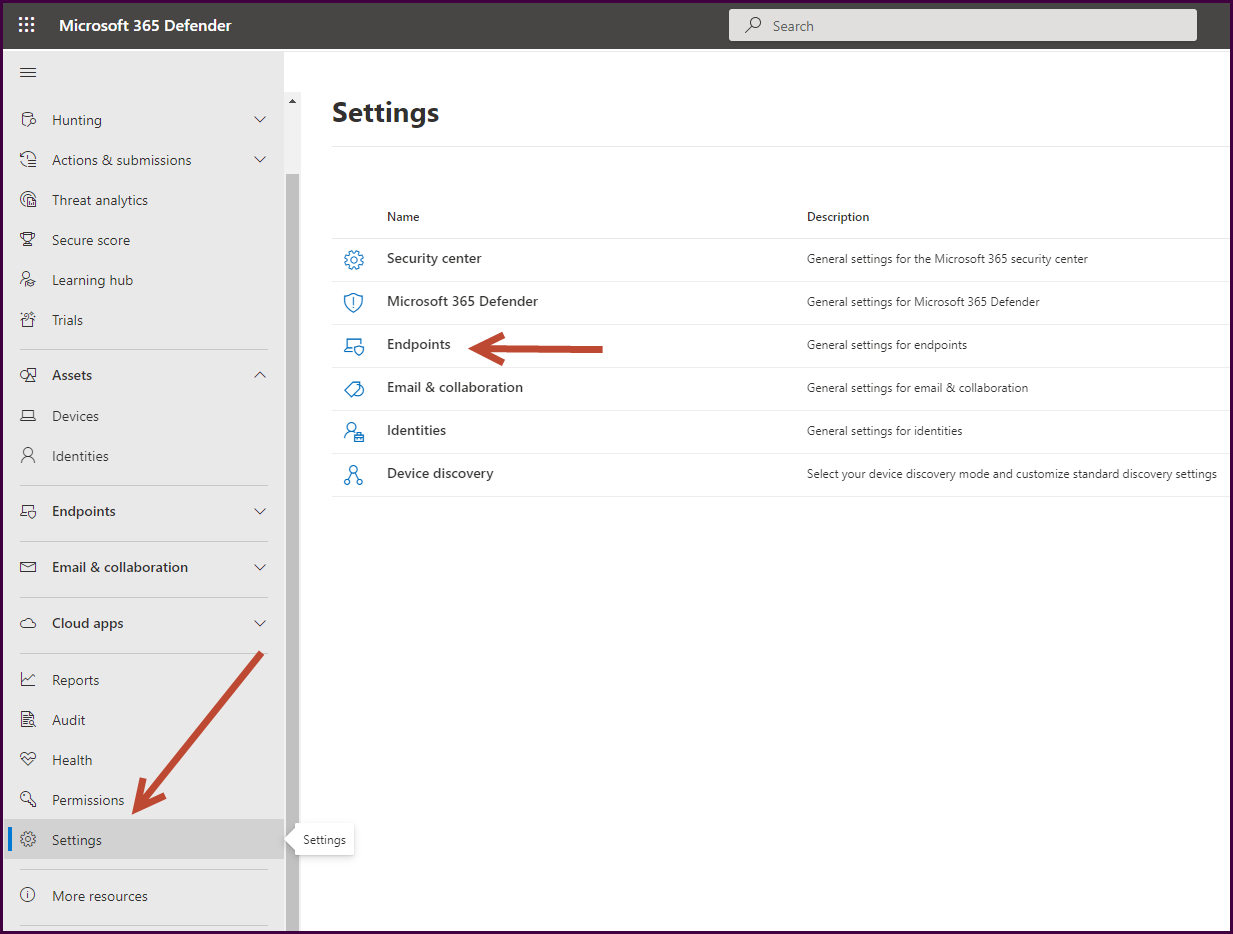The height and width of the screenshot is (934, 1233).
Task: Select Settings in the left navigation
Action: [x=77, y=840]
